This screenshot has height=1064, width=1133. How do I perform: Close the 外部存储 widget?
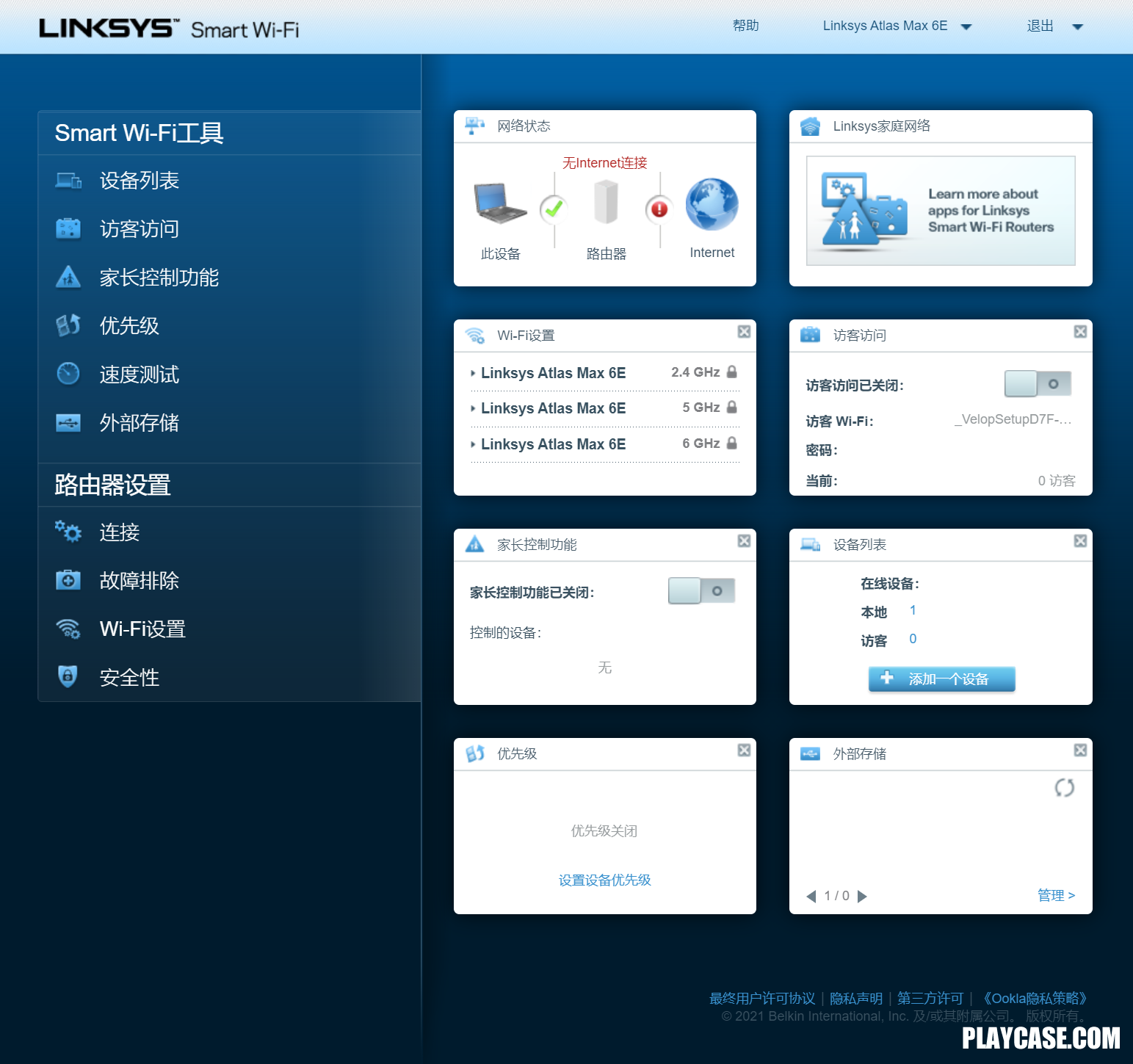[1080, 750]
